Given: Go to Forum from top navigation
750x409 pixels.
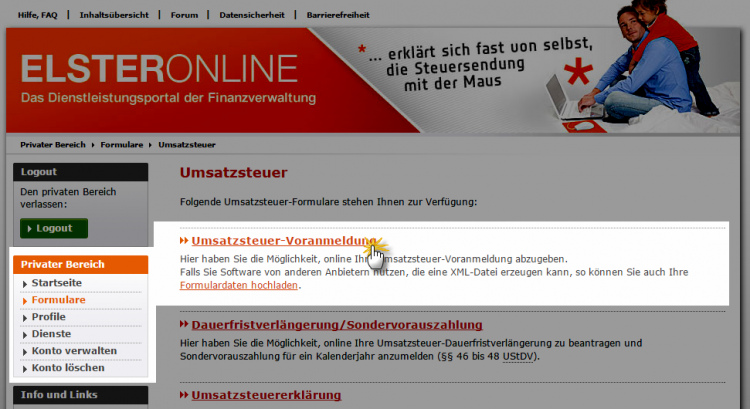Looking at the screenshot, I should tap(184, 15).
